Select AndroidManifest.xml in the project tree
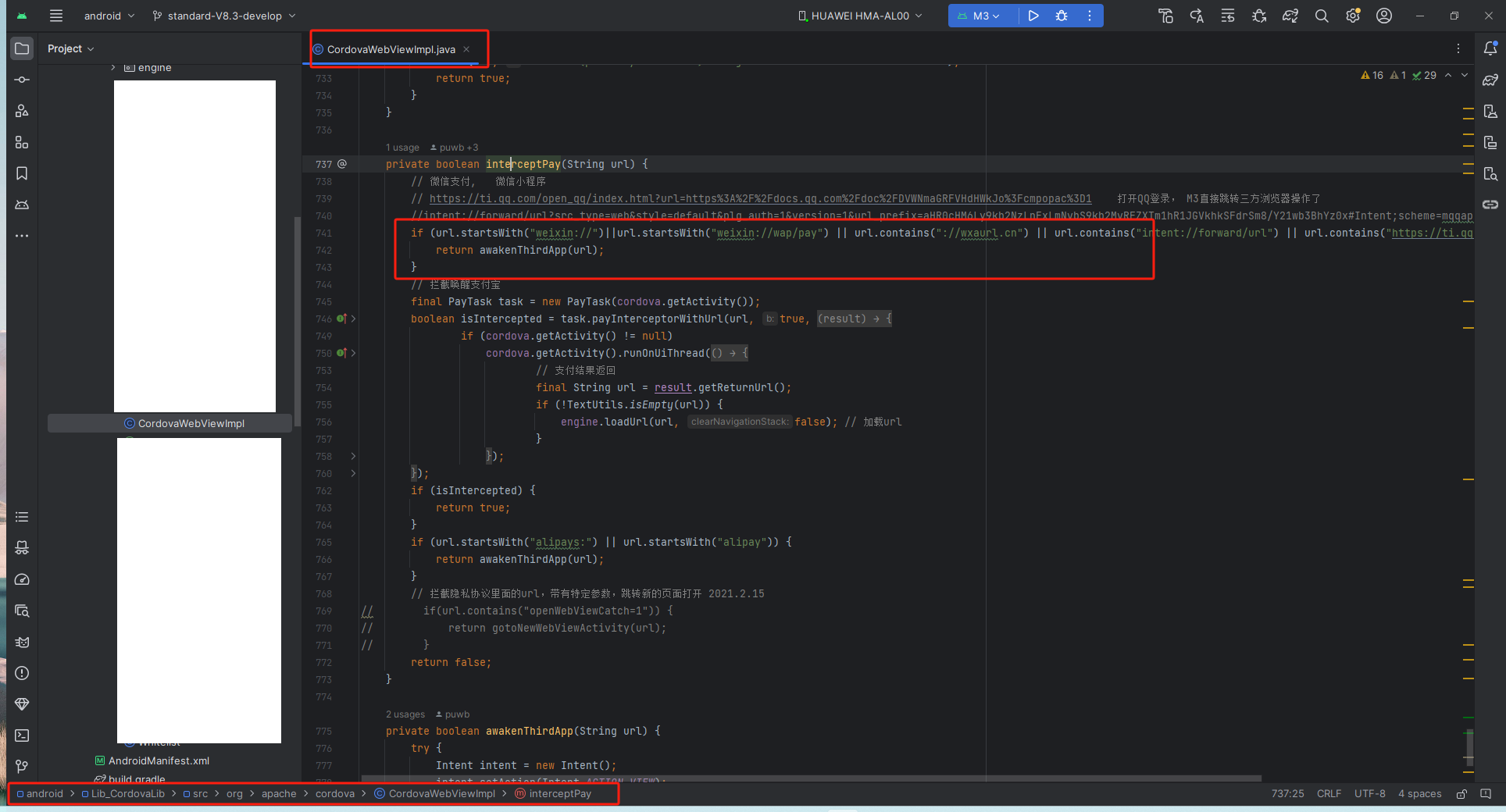1506x812 pixels. coord(159,760)
